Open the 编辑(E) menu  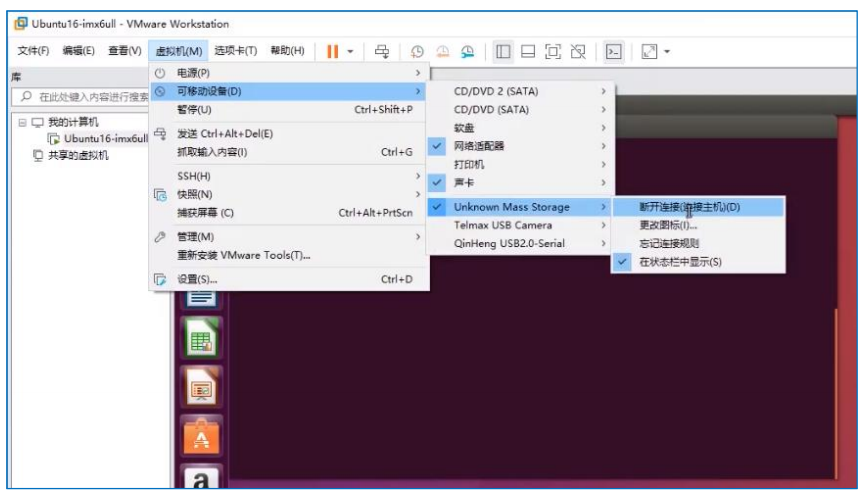78,51
